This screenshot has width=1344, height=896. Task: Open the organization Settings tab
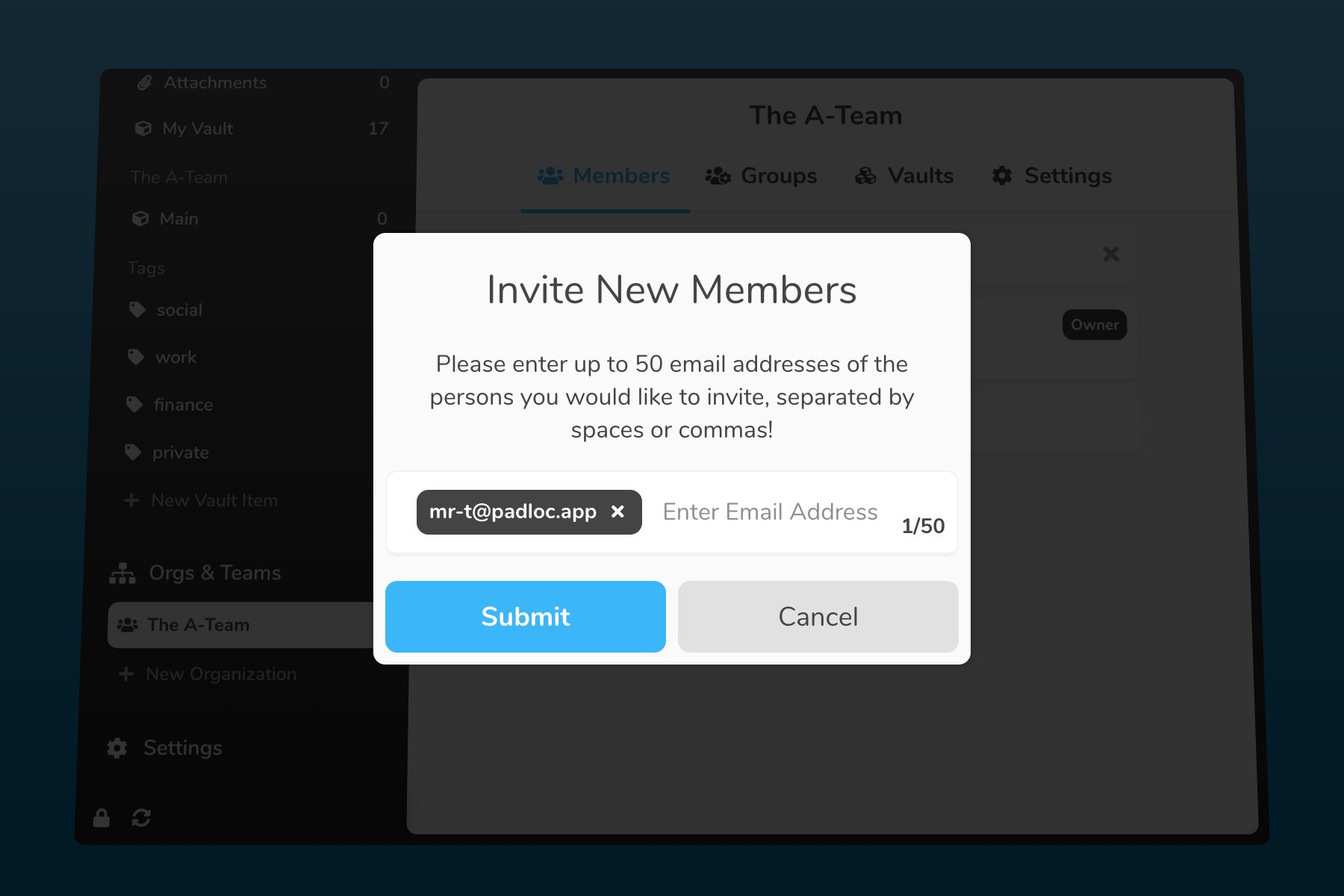point(1052,176)
